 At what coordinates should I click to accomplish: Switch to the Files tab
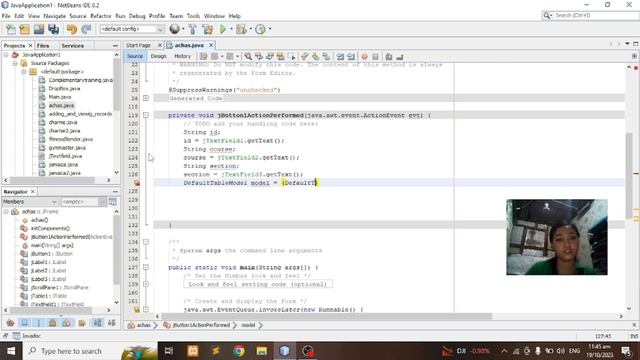coord(43,46)
